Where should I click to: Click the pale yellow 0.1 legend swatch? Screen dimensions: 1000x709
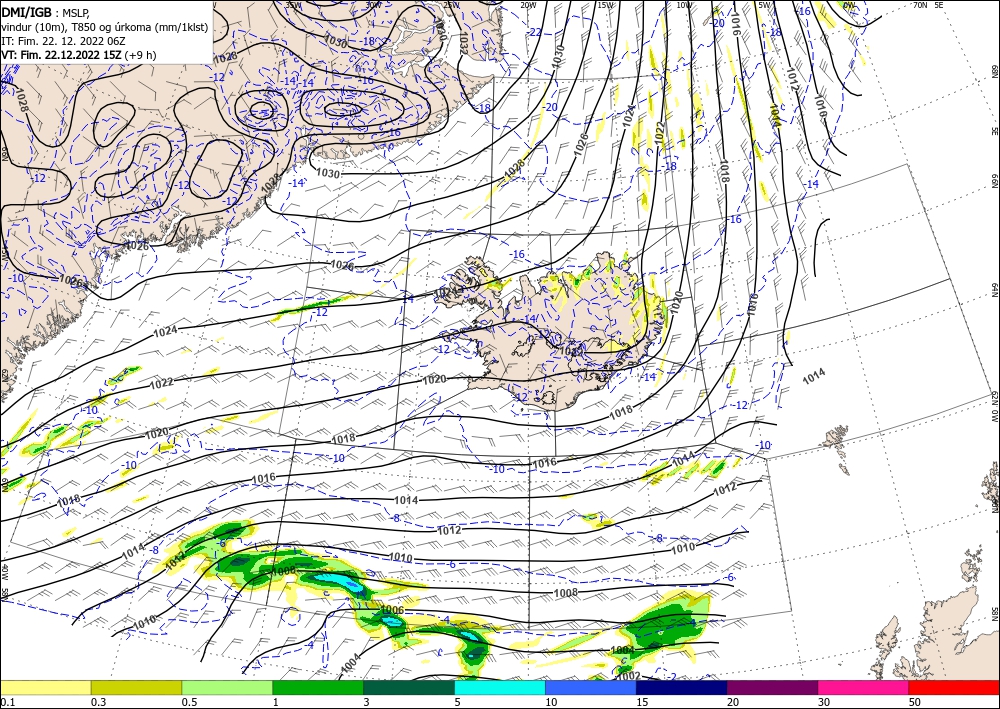pyautogui.click(x=45, y=687)
